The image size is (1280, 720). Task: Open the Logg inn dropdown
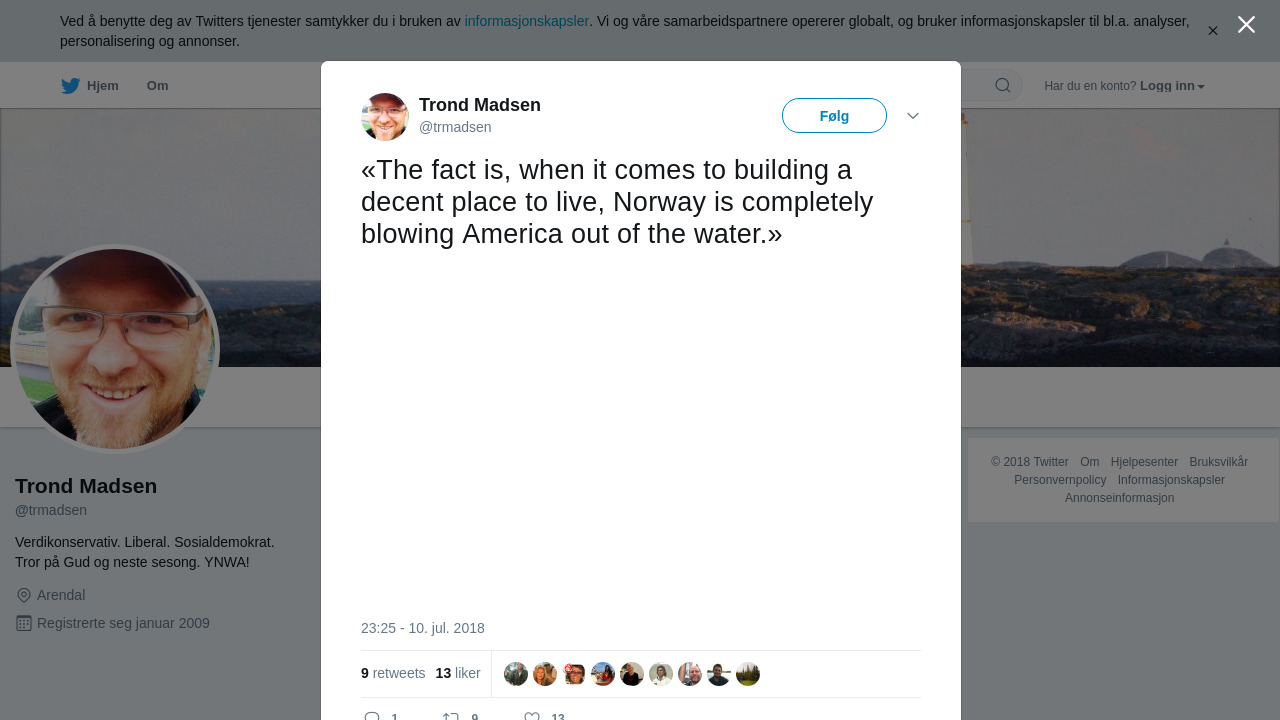pos(1172,86)
